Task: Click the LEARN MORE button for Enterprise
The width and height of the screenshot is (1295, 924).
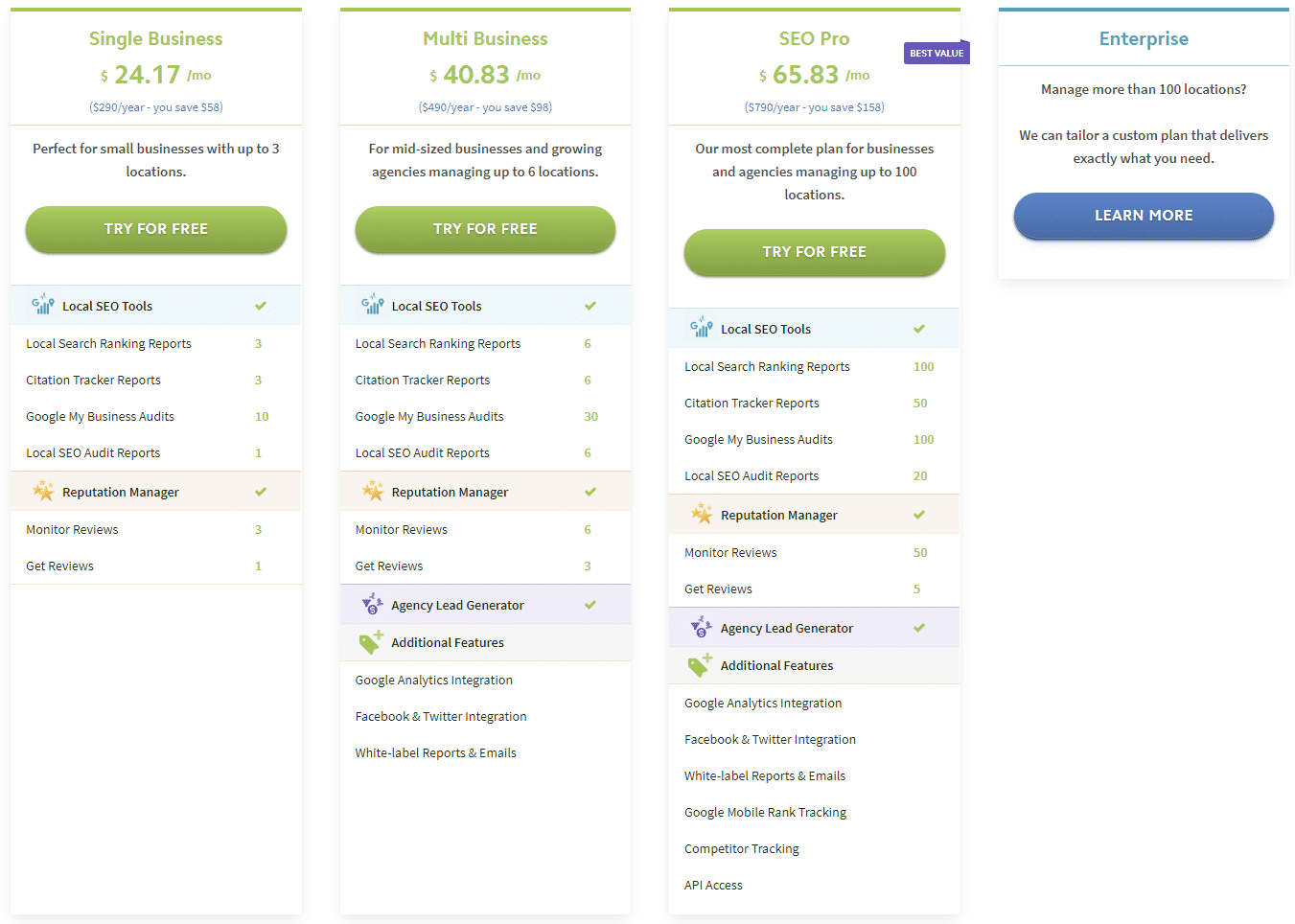Action: pos(1143,216)
